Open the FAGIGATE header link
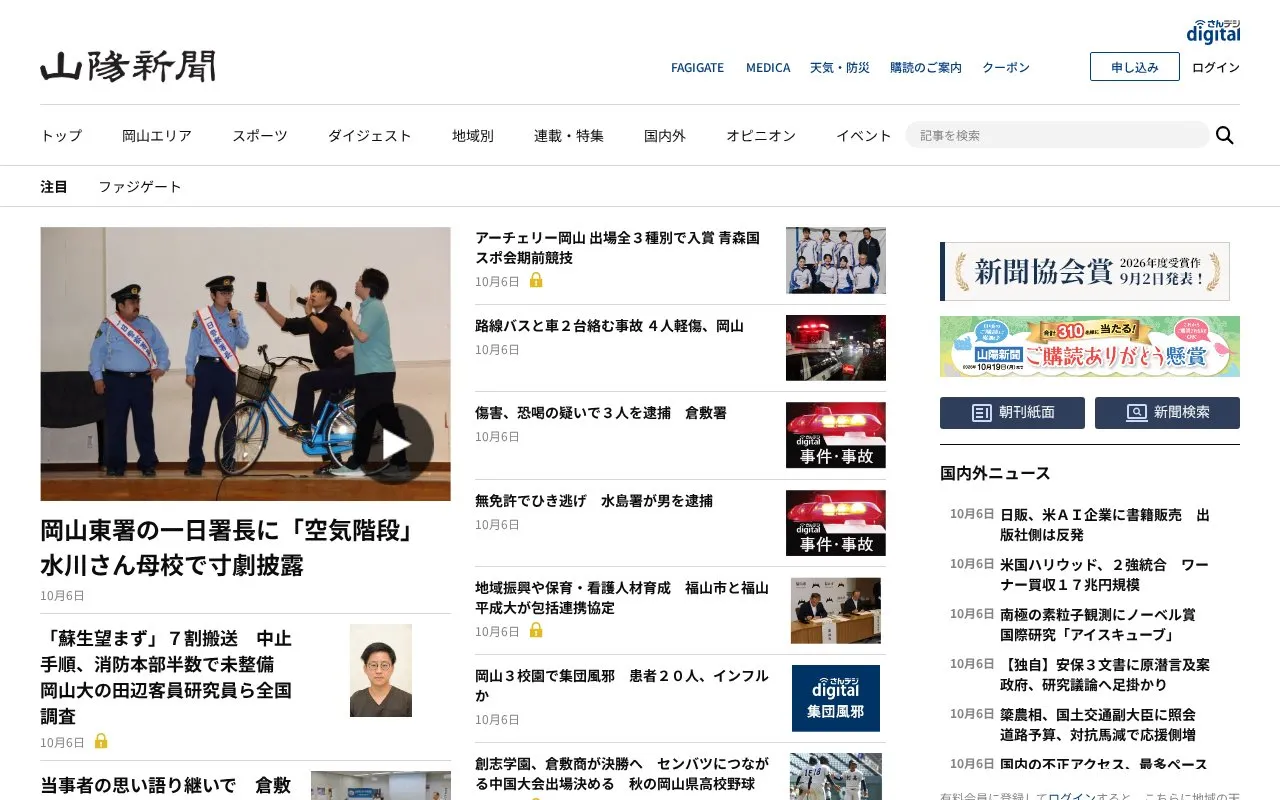Image resolution: width=1280 pixels, height=800 pixels. coord(697,68)
